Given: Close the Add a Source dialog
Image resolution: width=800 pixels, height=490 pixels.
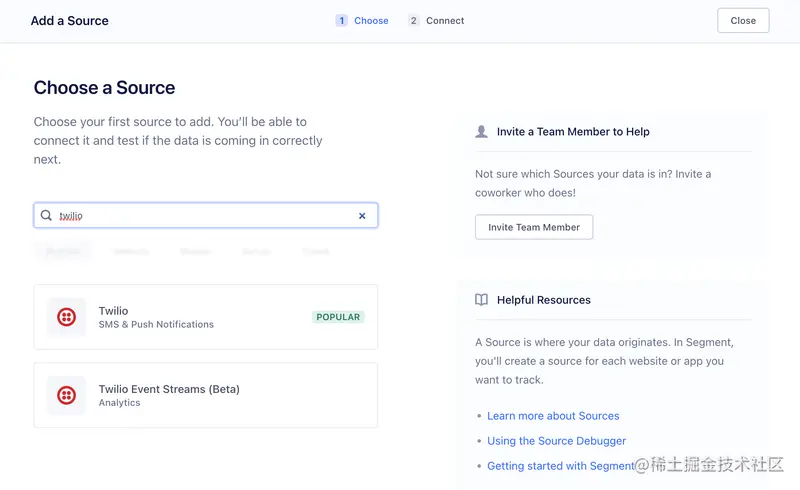Looking at the screenshot, I should [x=743, y=20].
